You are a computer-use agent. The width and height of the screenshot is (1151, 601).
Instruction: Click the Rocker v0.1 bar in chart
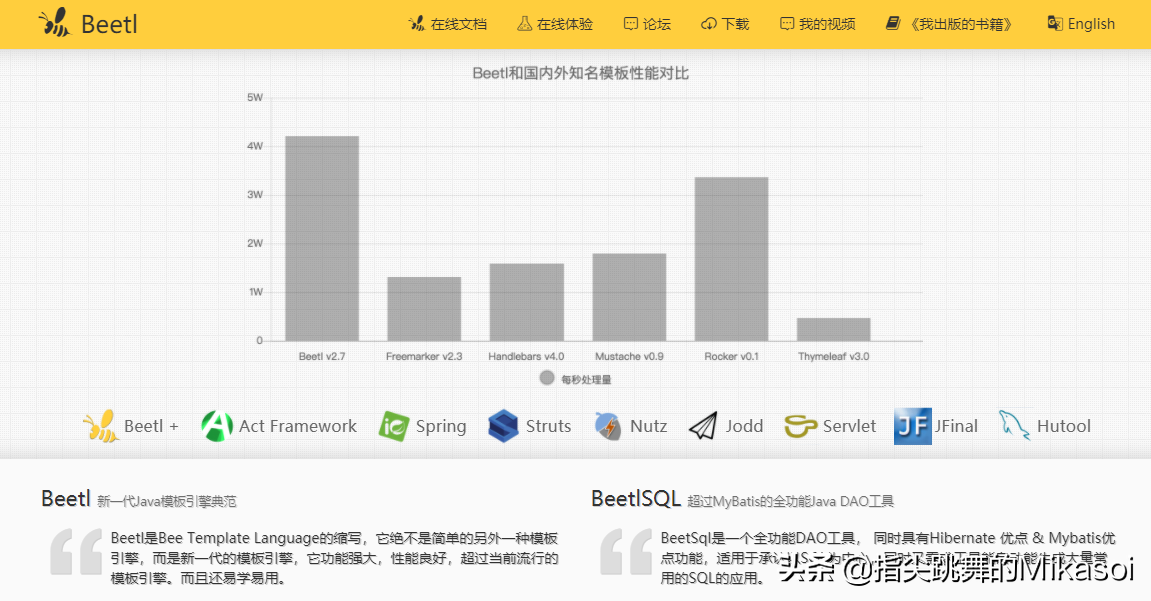point(731,259)
